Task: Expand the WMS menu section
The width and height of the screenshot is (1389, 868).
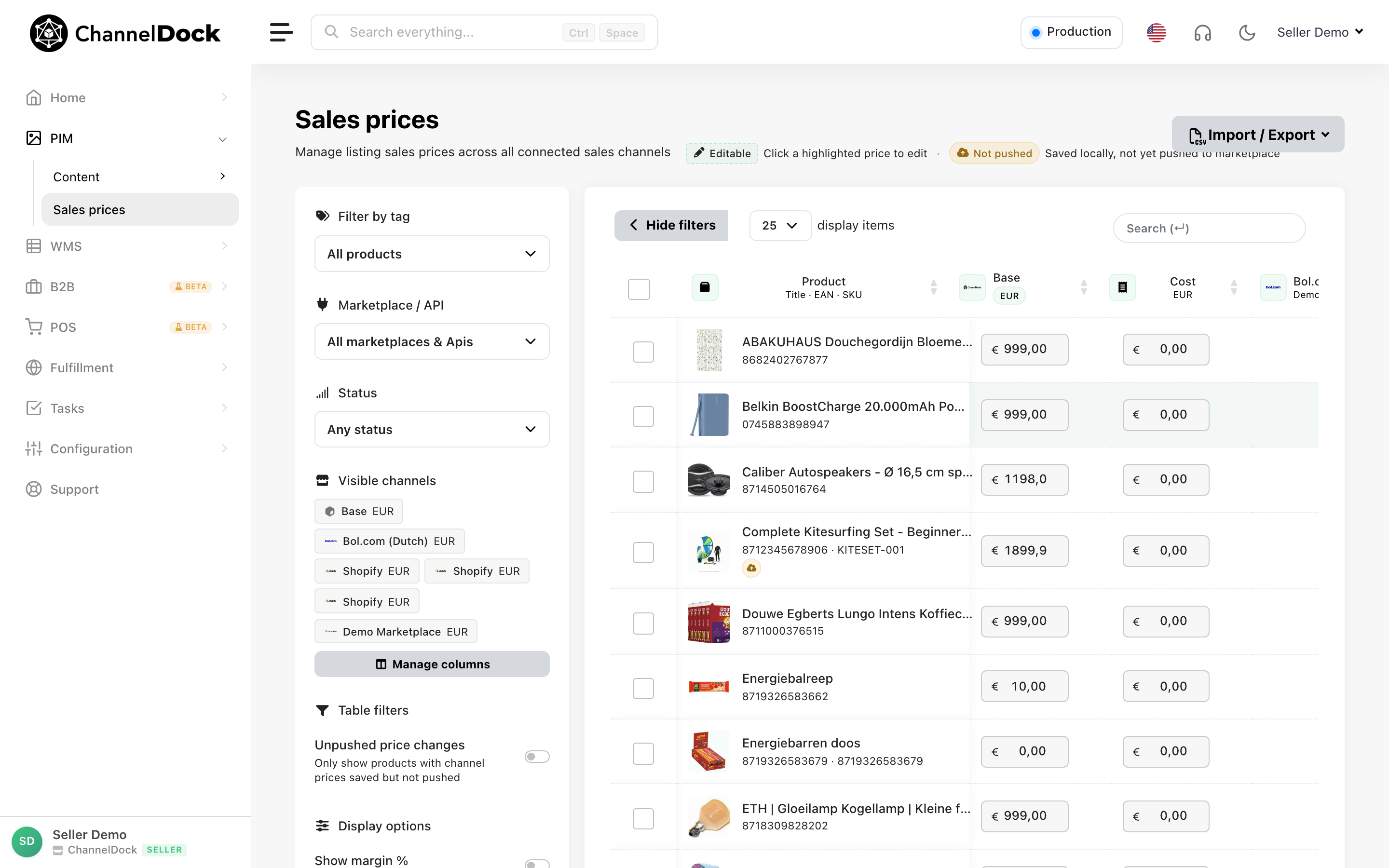Action: pos(126,246)
